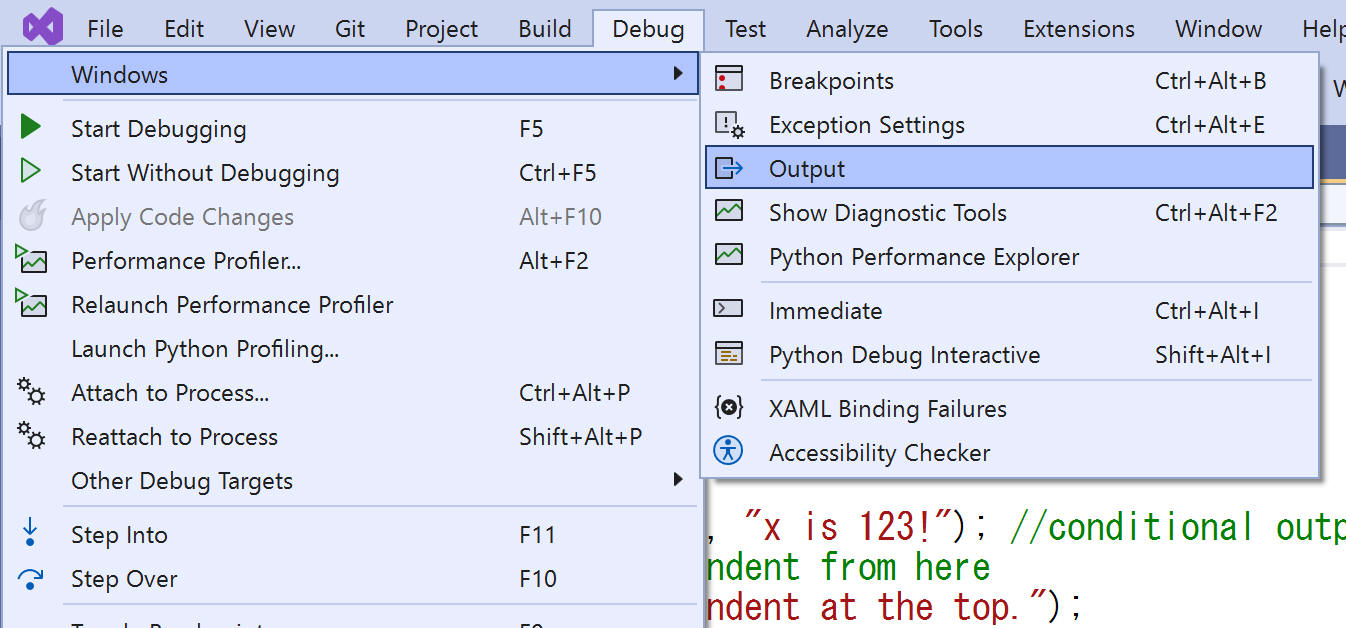This screenshot has width=1346, height=628.
Task: Select Launch Python Profiling... entry
Action: 352,348
